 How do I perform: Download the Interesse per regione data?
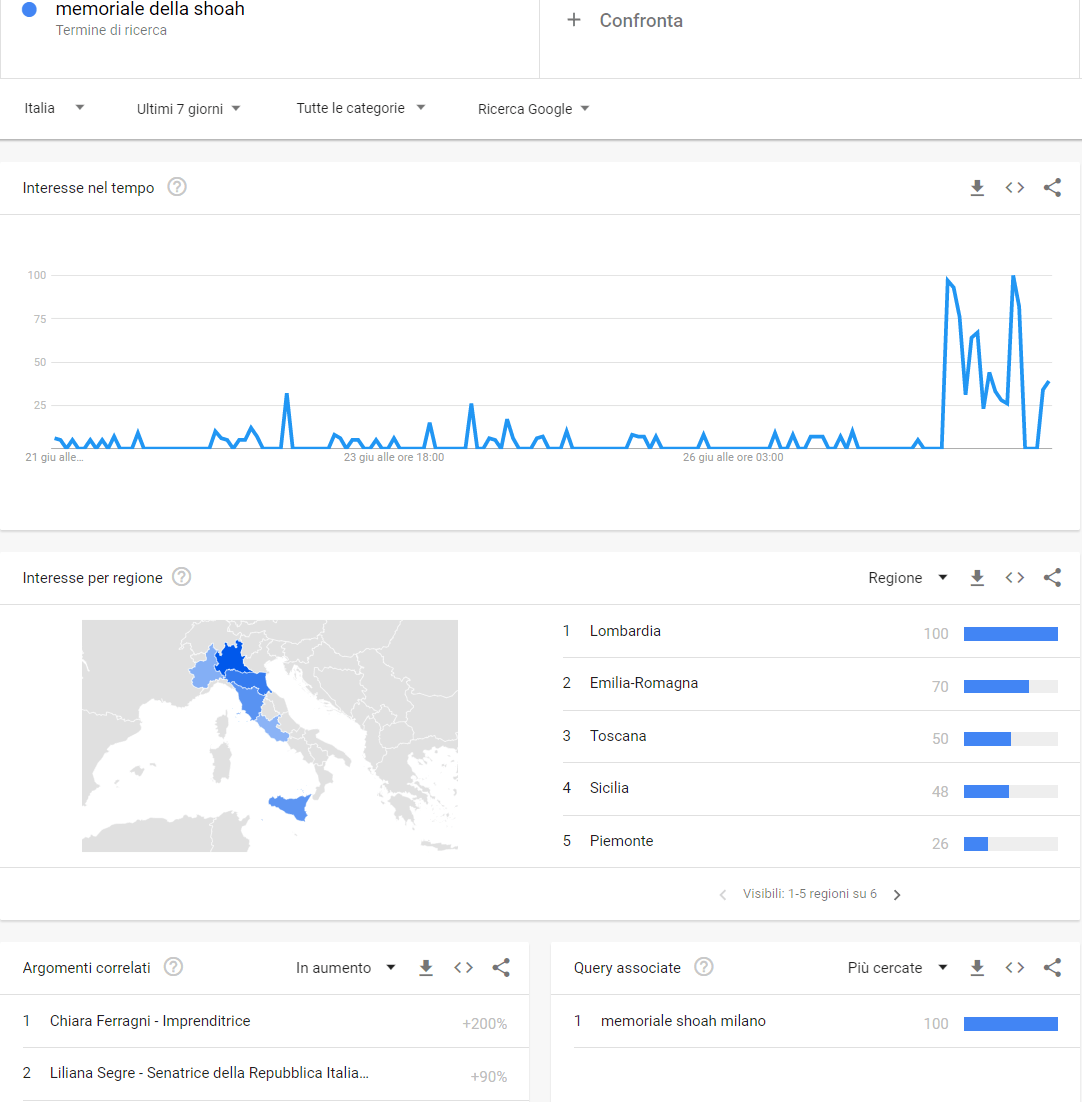coord(977,578)
